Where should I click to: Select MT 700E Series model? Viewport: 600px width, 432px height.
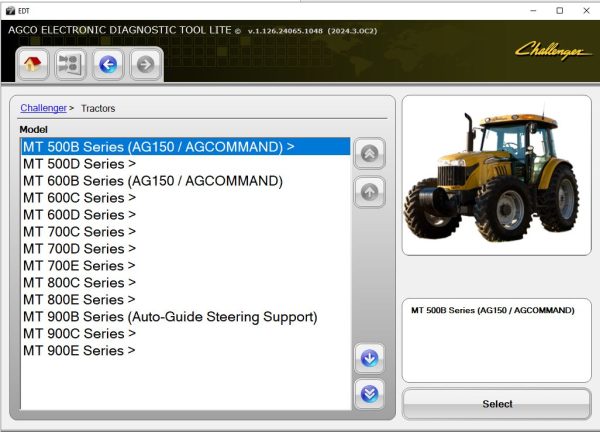(x=186, y=266)
